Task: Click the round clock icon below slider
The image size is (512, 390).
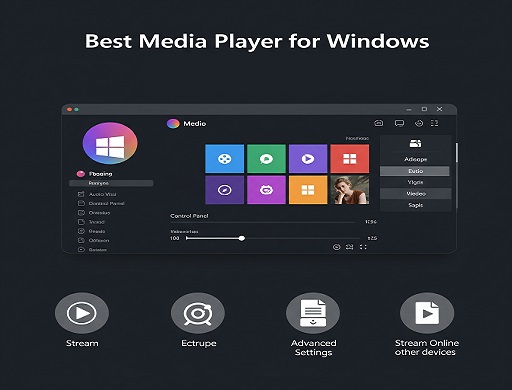Action: pyautogui.click(x=337, y=247)
